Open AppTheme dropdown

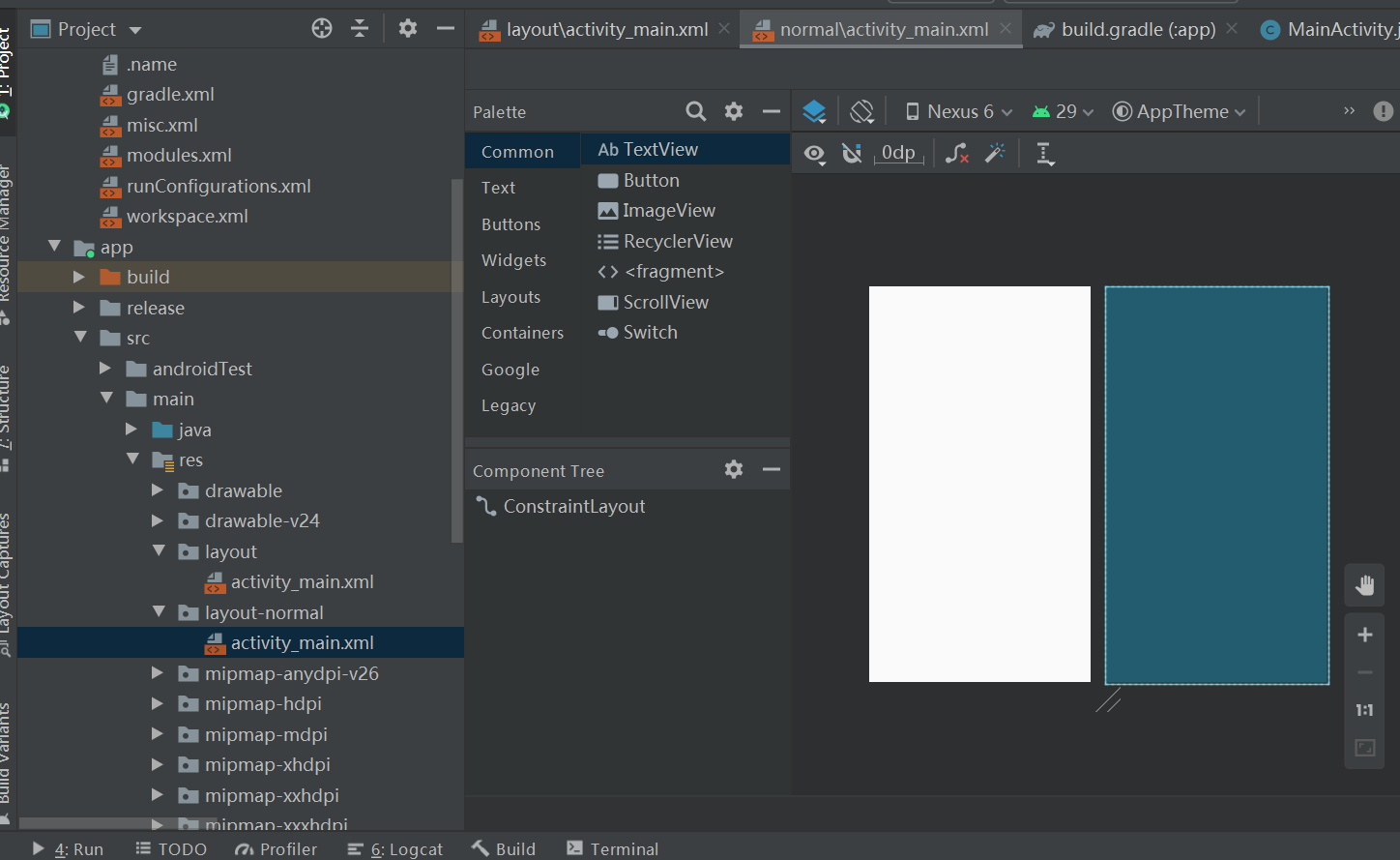coord(1179,111)
